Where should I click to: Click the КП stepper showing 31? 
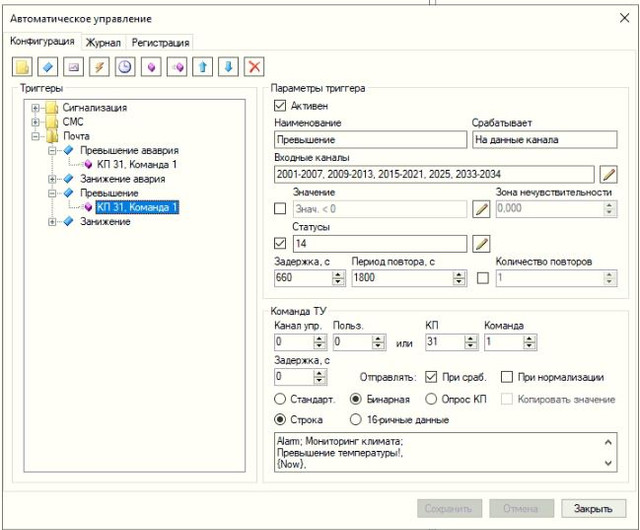coord(452,342)
